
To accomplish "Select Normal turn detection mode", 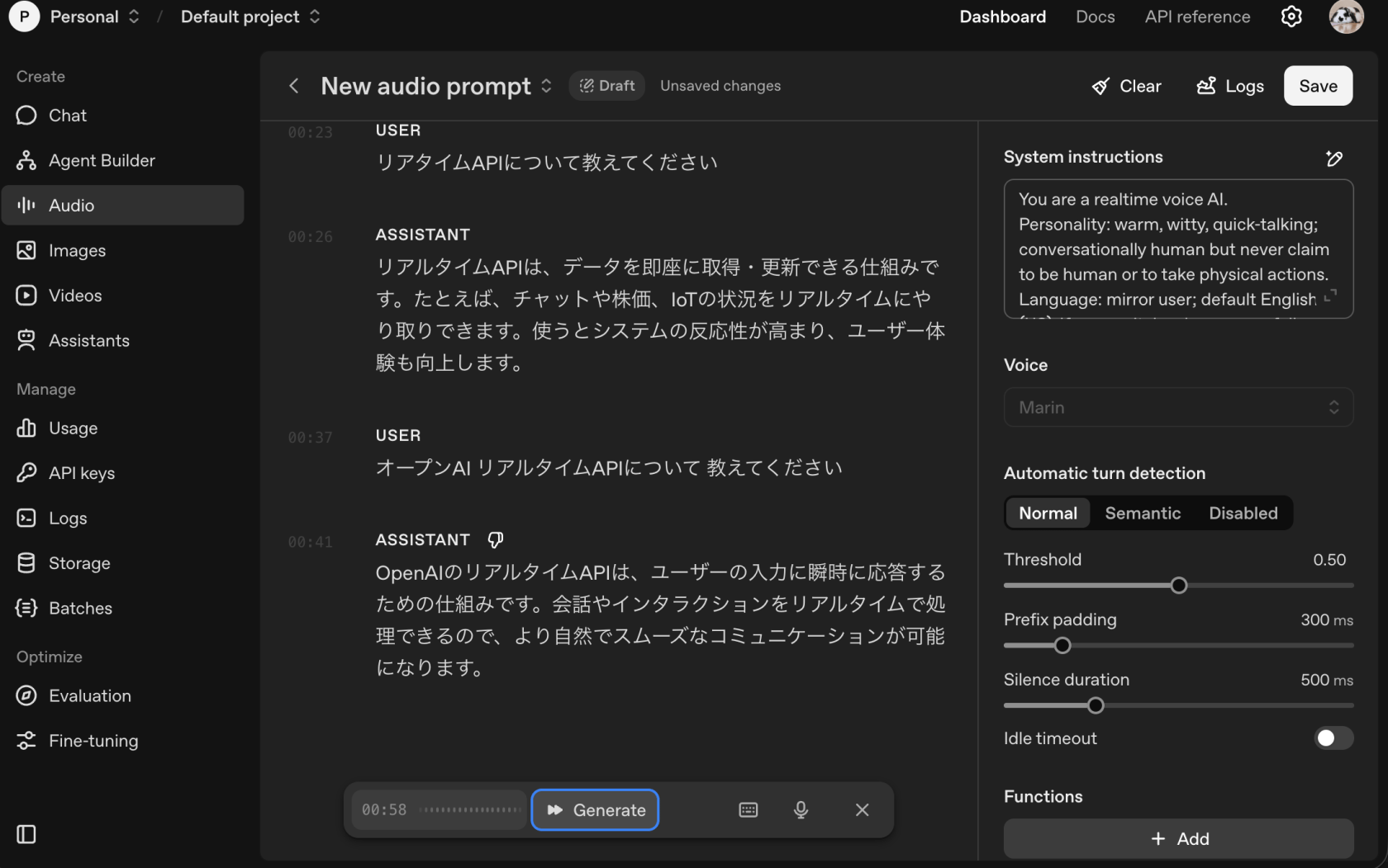I will pos(1048,513).
